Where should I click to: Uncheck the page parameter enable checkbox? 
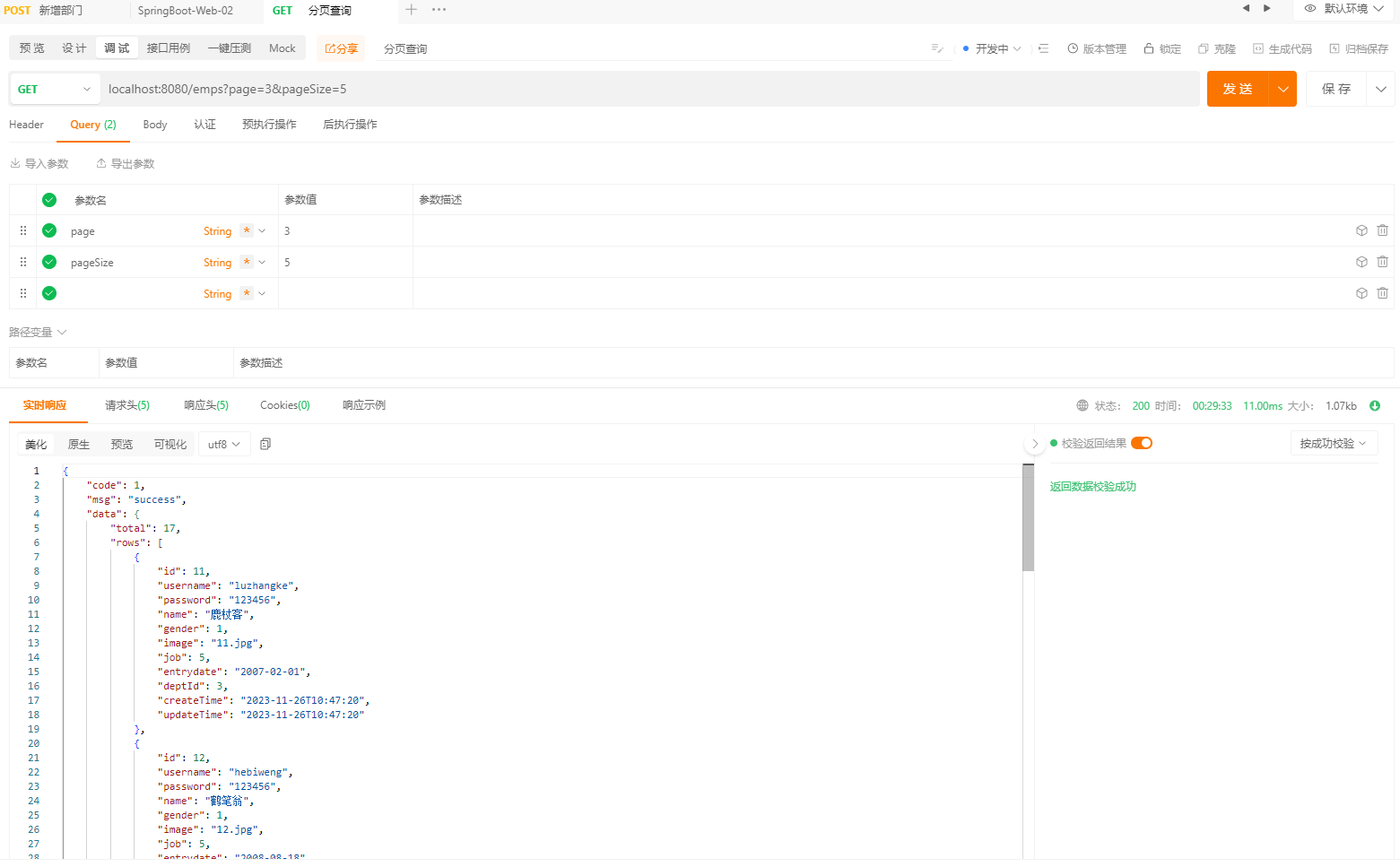tap(49, 230)
